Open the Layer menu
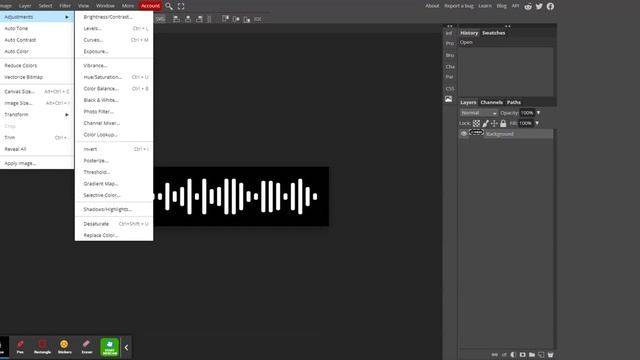This screenshot has height=360, width=640. tap(25, 6)
